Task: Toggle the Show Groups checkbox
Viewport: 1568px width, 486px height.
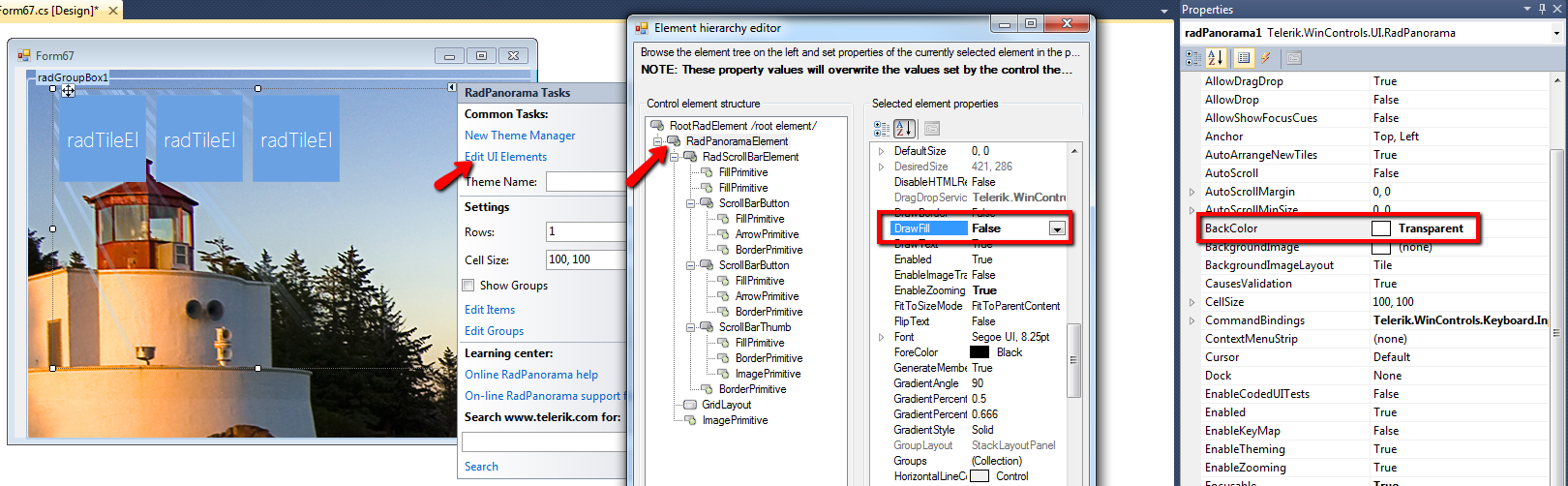Action: [x=468, y=286]
